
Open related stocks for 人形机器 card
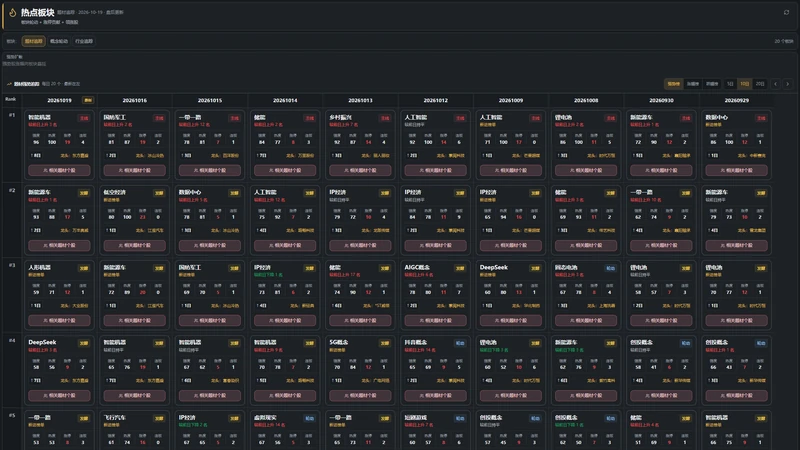click(59, 320)
